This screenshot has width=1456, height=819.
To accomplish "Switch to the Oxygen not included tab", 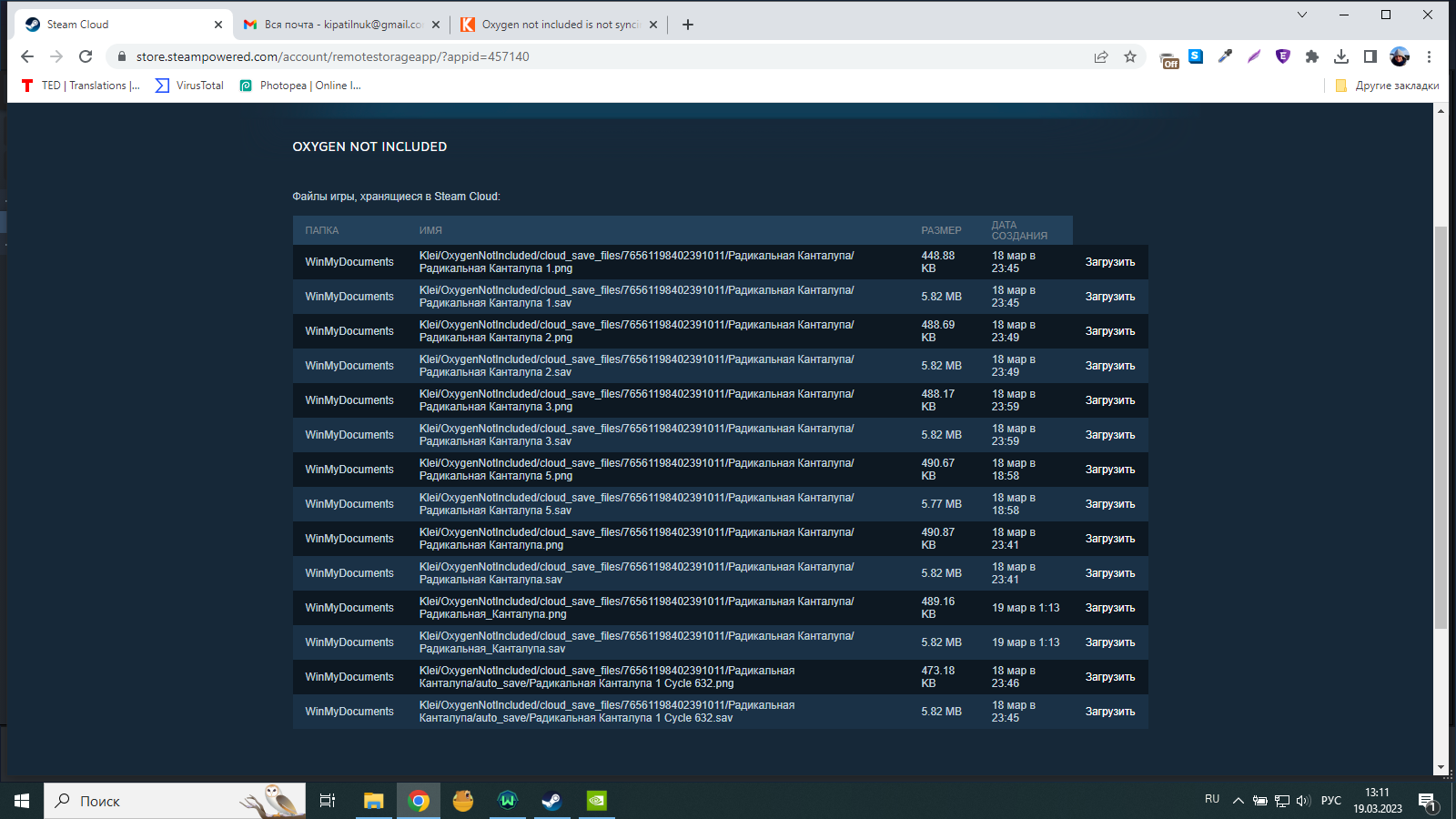I will (555, 25).
